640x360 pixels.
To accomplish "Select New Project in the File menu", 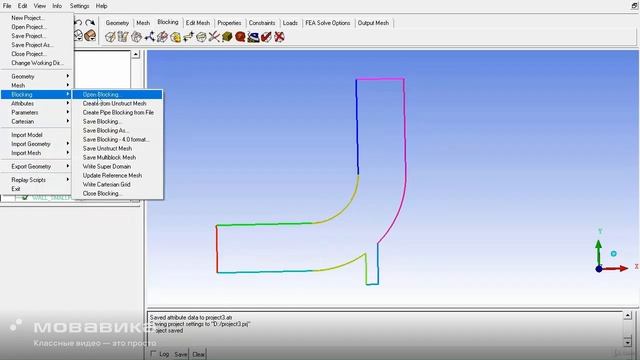I will point(37,18).
